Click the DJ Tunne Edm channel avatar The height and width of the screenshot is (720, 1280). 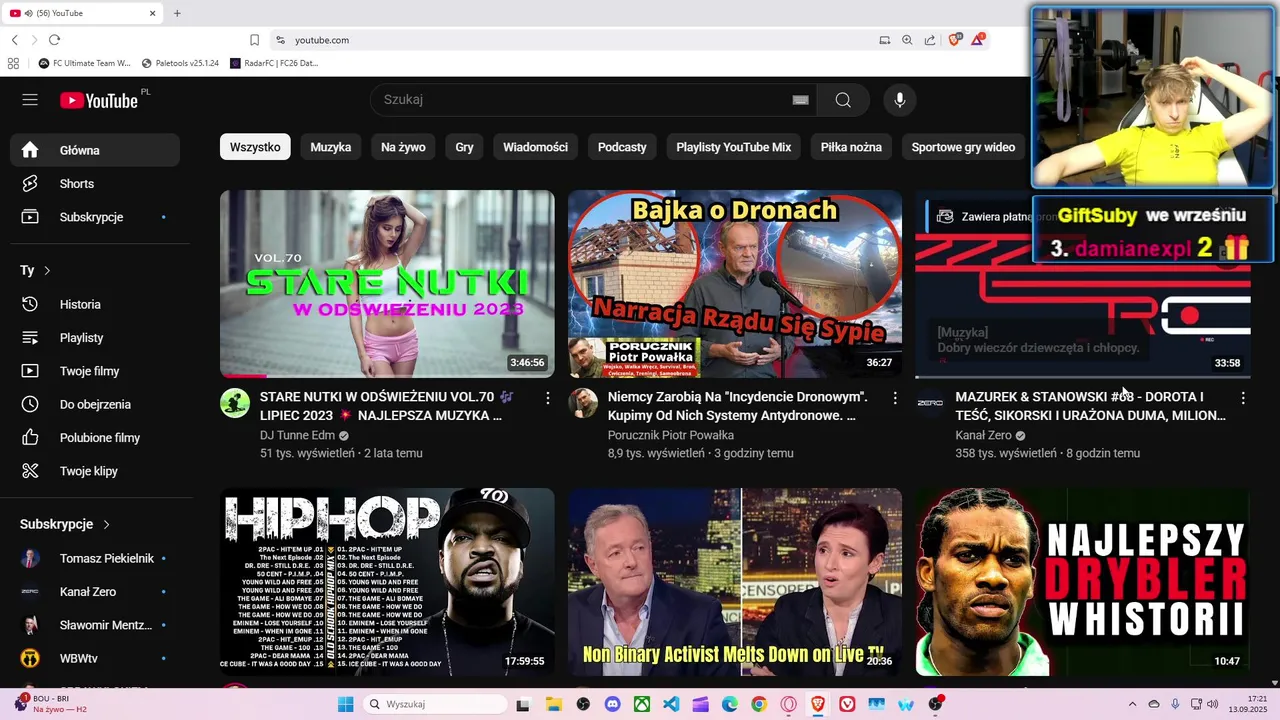[x=235, y=403]
